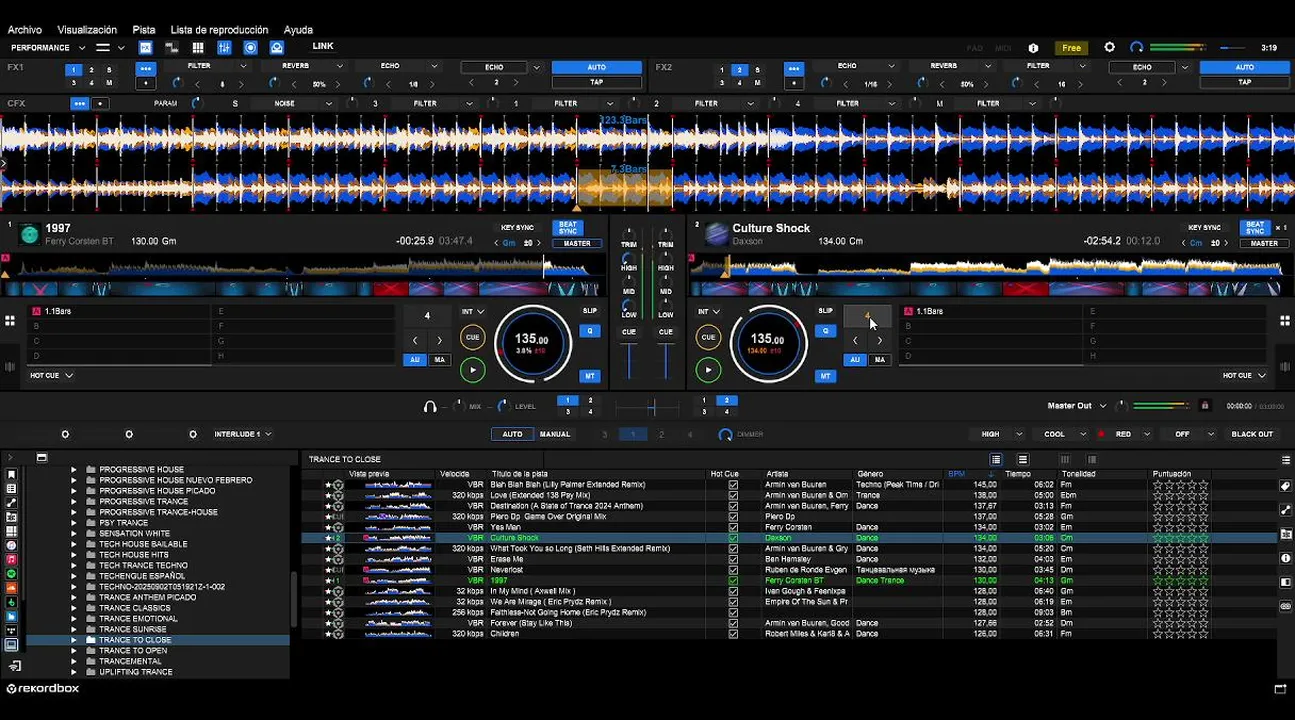This screenshot has height=720, width=1295.
Task: Click the BLACK OUT button
Action: coord(1252,434)
